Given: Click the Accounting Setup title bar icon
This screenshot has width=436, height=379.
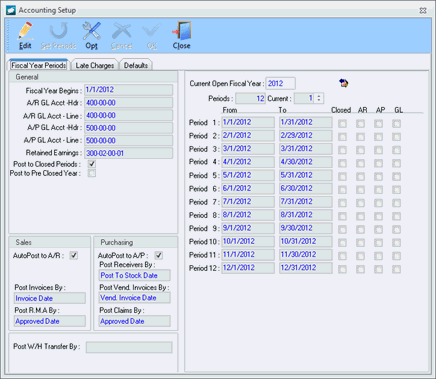Looking at the screenshot, I should [x=11, y=10].
